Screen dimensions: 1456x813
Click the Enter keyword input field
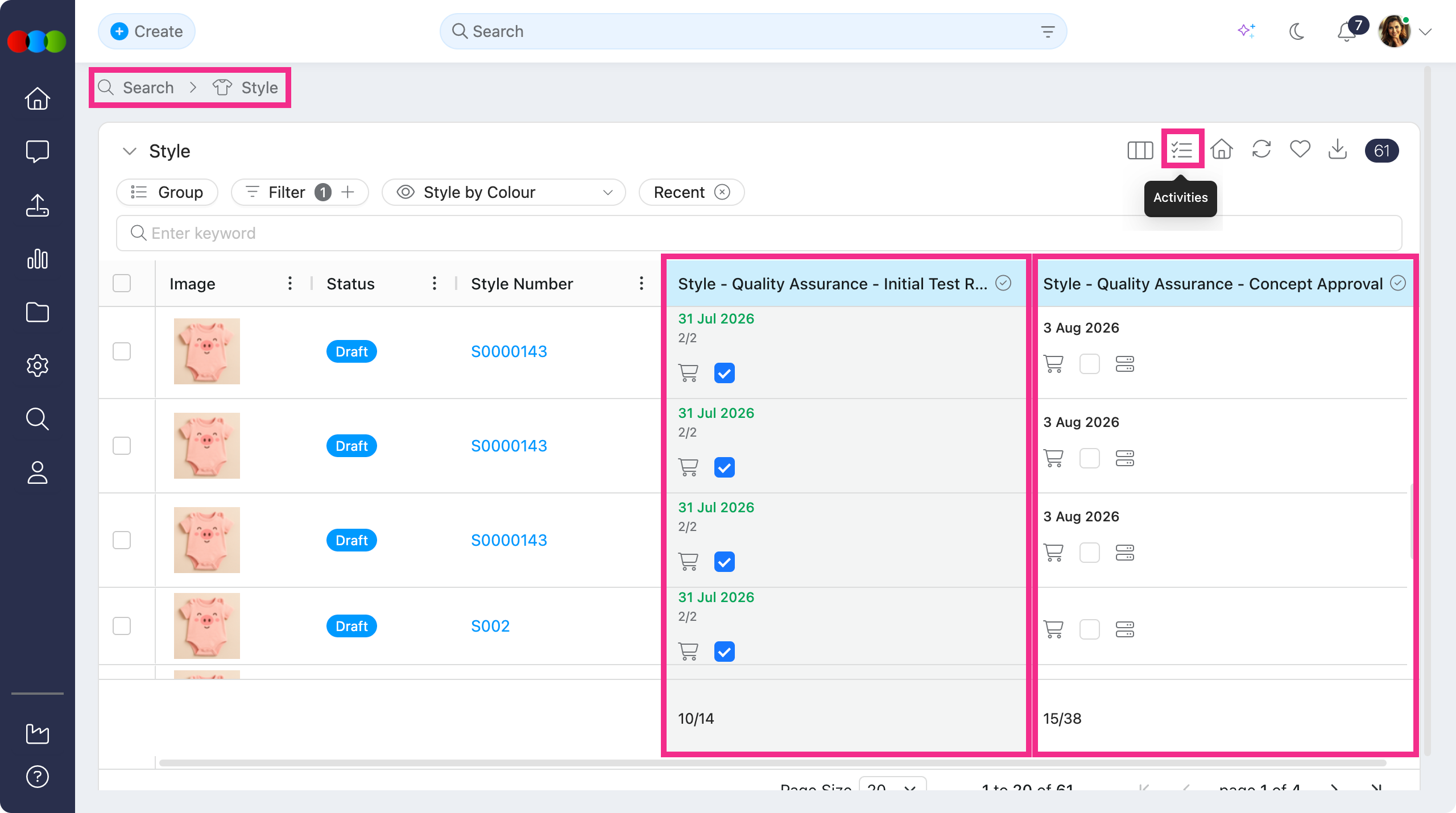pos(759,233)
